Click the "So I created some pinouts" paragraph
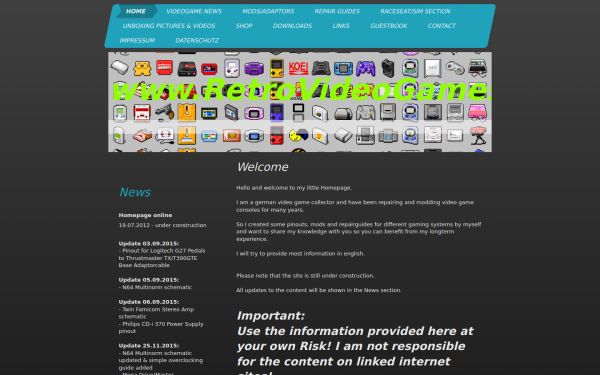The height and width of the screenshot is (375, 600). coord(359,232)
